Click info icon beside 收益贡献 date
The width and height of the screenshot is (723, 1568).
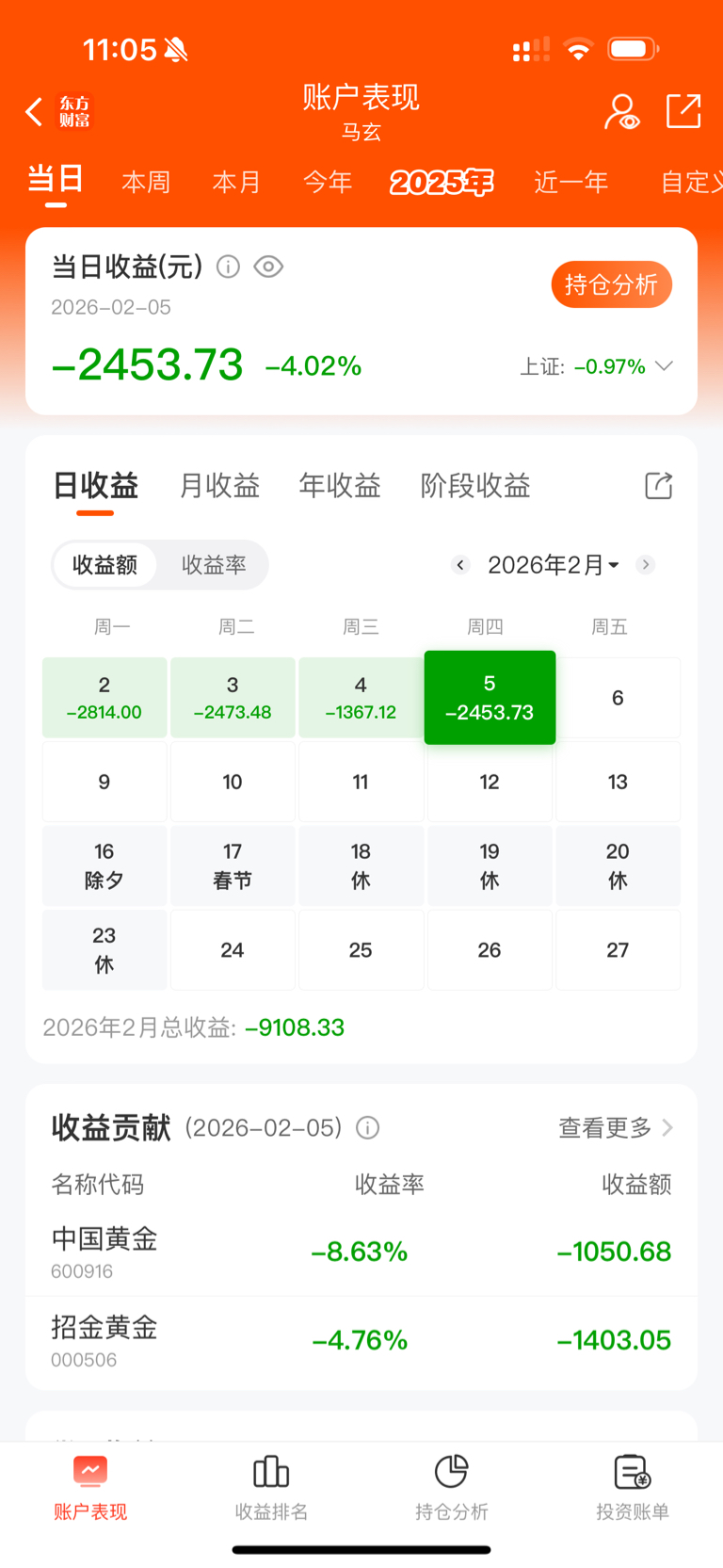coord(368,1127)
